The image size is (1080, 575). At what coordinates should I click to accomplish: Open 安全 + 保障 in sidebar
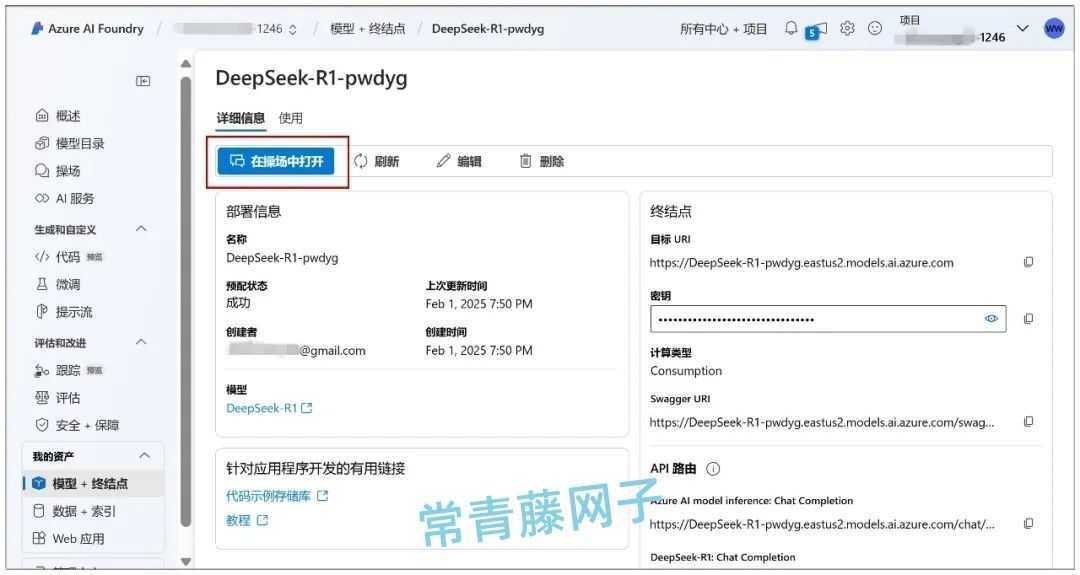coord(77,426)
